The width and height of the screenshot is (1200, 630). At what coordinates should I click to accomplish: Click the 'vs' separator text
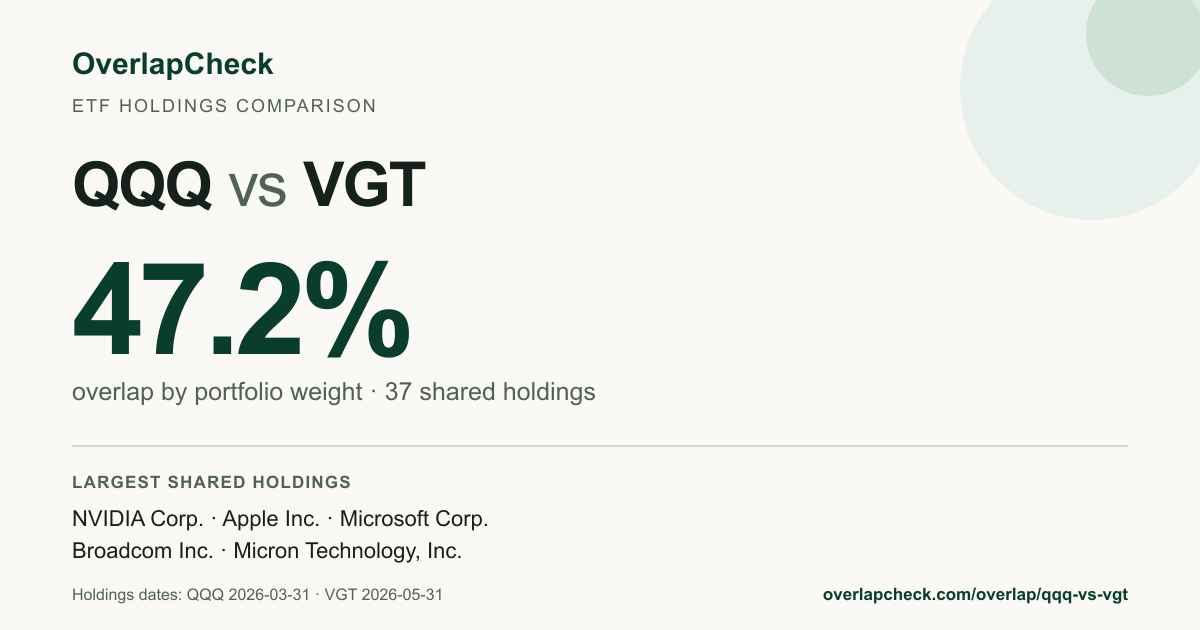[258, 190]
